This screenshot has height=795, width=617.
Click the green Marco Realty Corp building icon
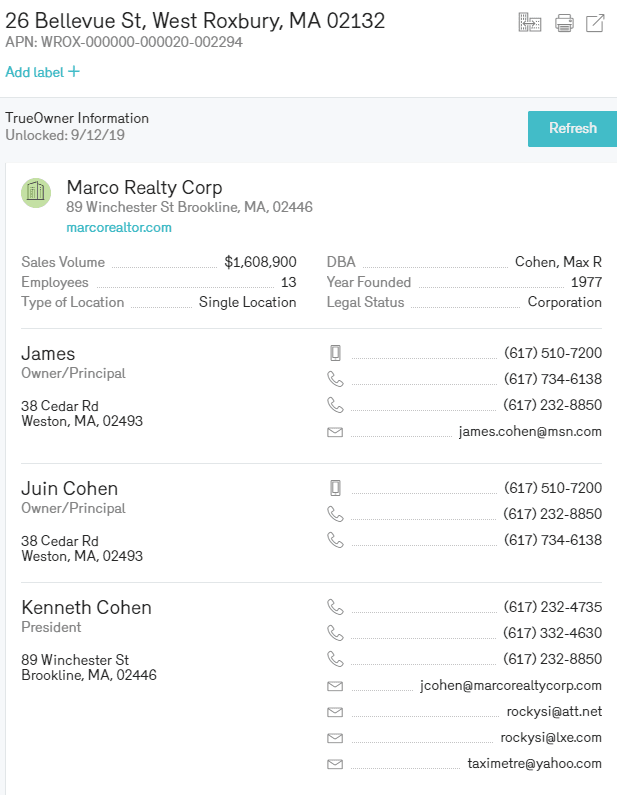click(x=37, y=192)
